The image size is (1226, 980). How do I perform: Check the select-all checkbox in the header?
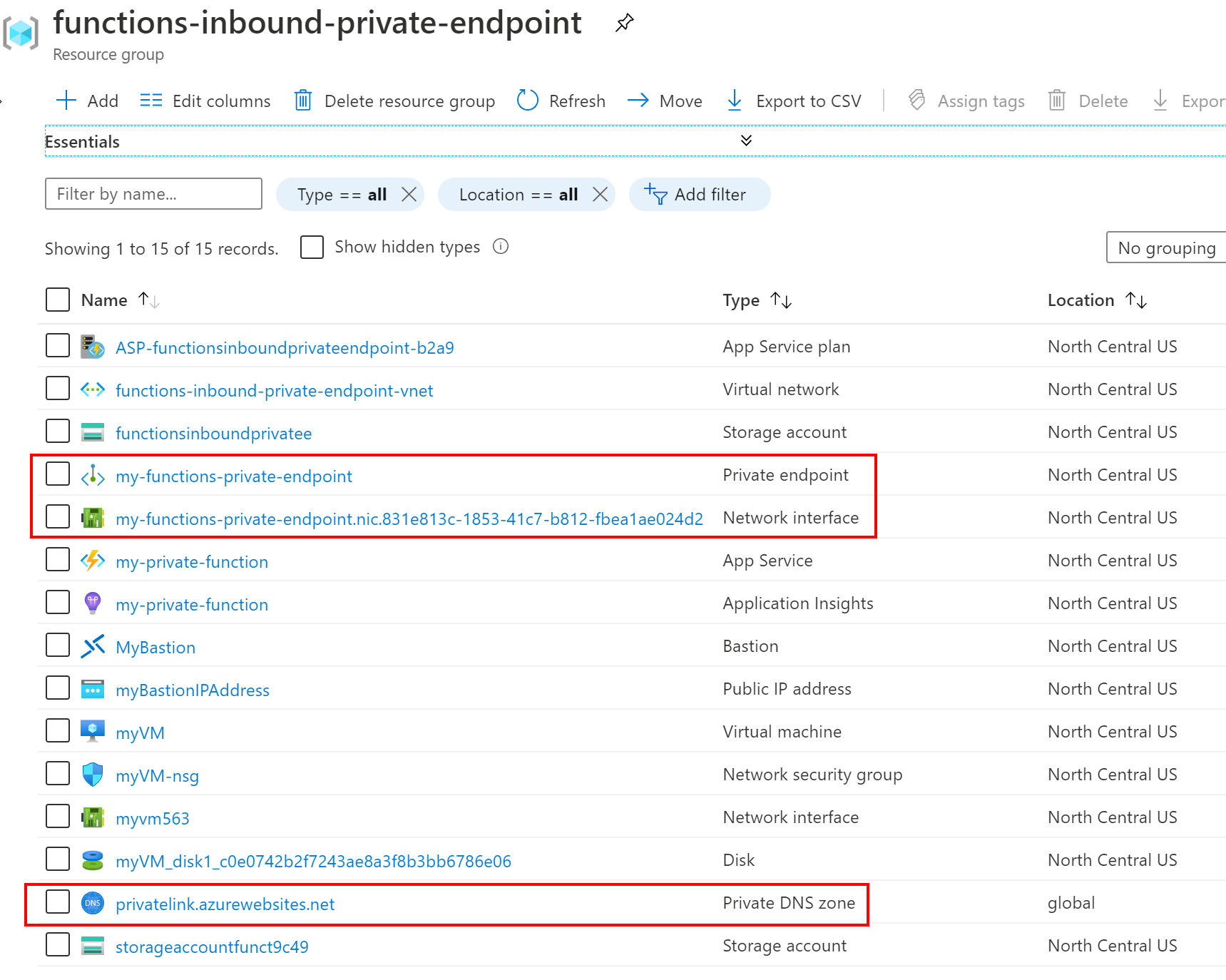[58, 300]
